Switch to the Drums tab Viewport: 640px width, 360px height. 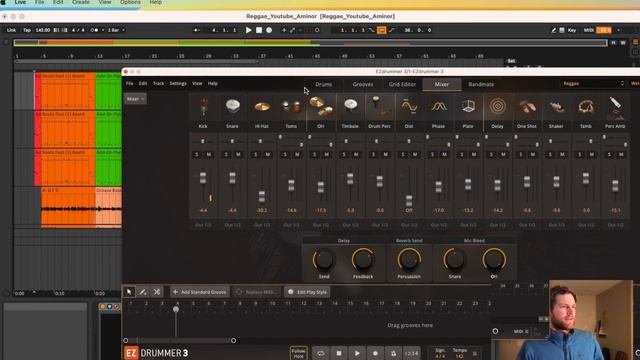(x=323, y=84)
